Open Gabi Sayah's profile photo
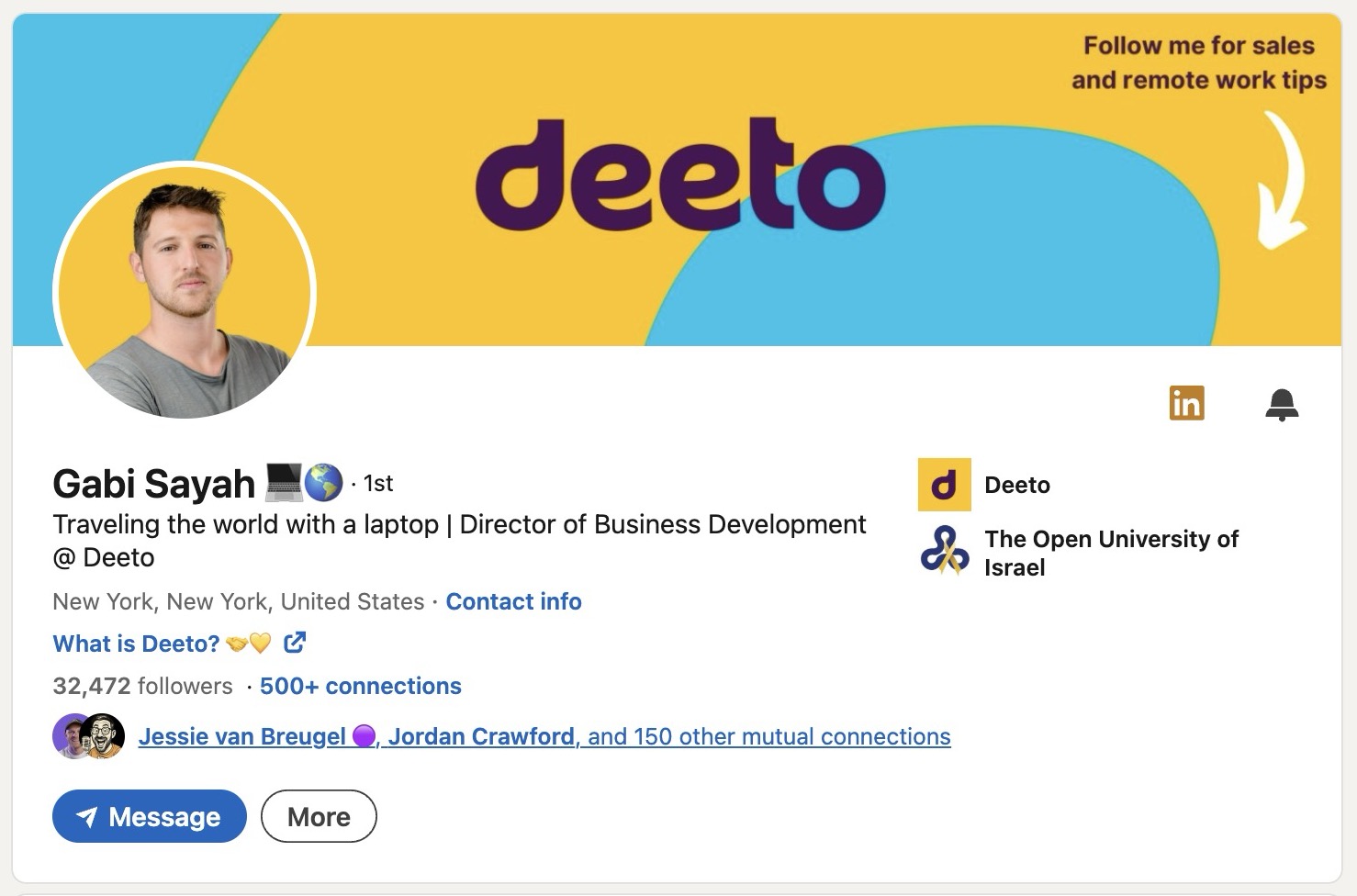The image size is (1357, 896). click(x=185, y=292)
